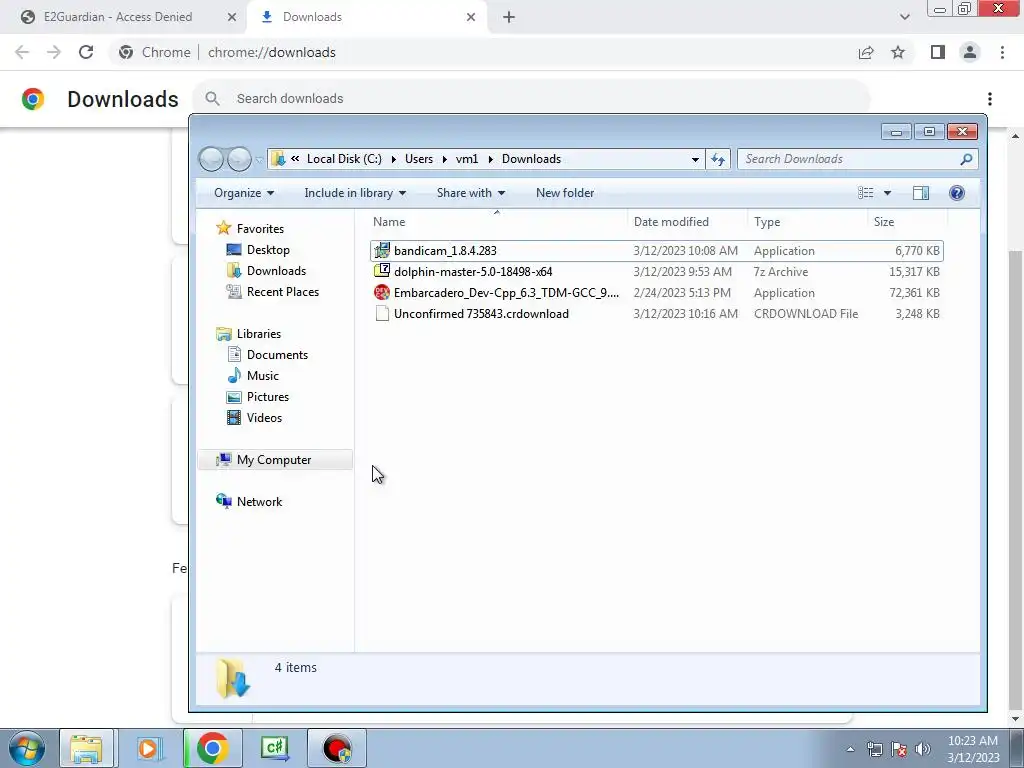Open a new Chrome tab

[509, 17]
